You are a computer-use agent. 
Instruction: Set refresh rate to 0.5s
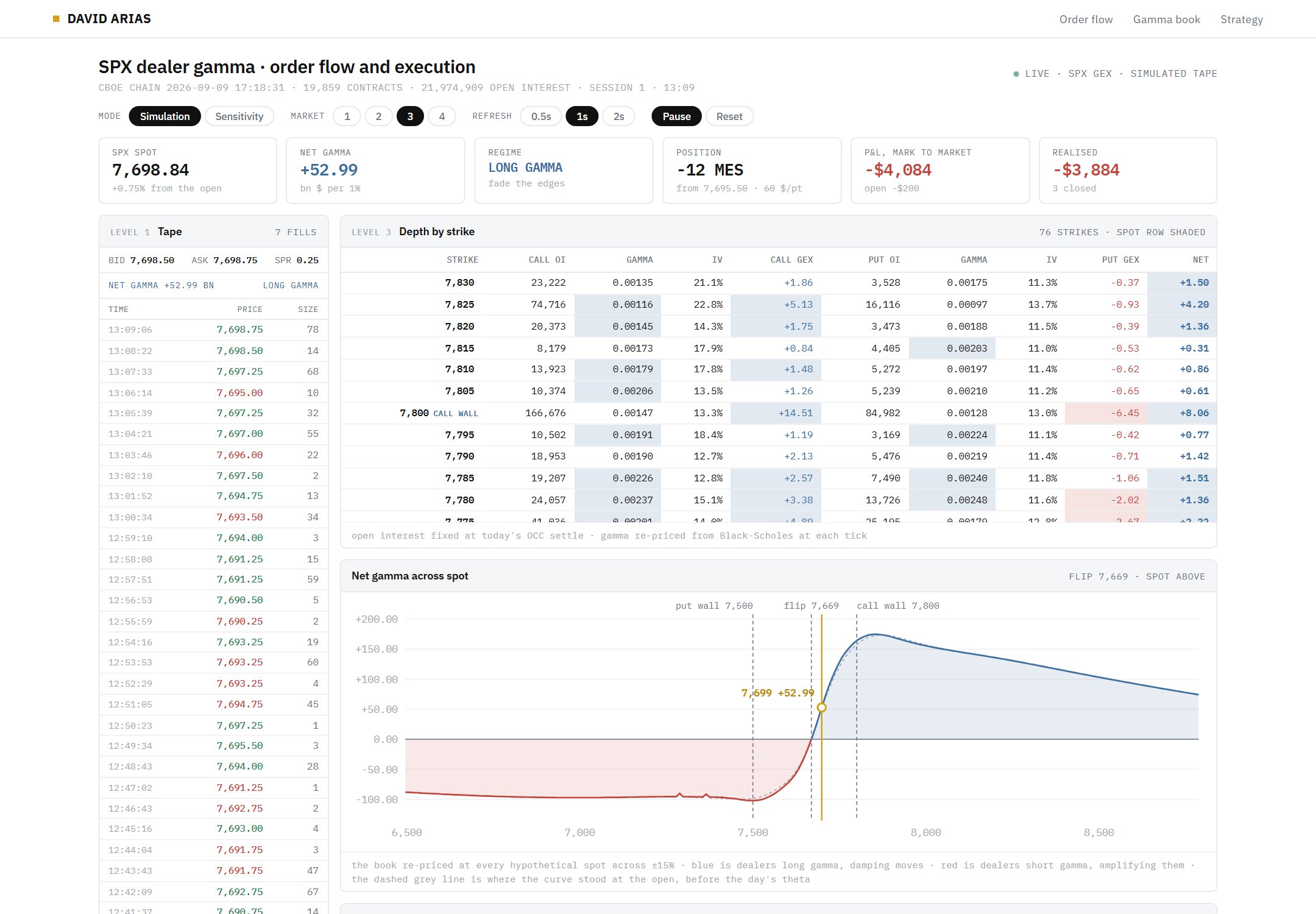(x=541, y=116)
